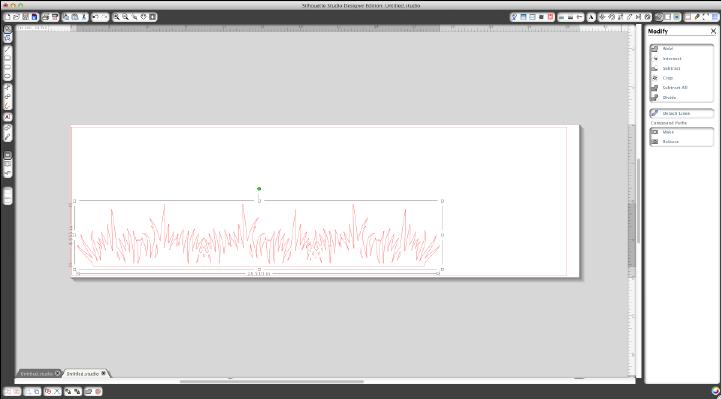This screenshot has width=721, height=399.
Task: Click the Zoom In magnifier icon
Action: [117, 17]
